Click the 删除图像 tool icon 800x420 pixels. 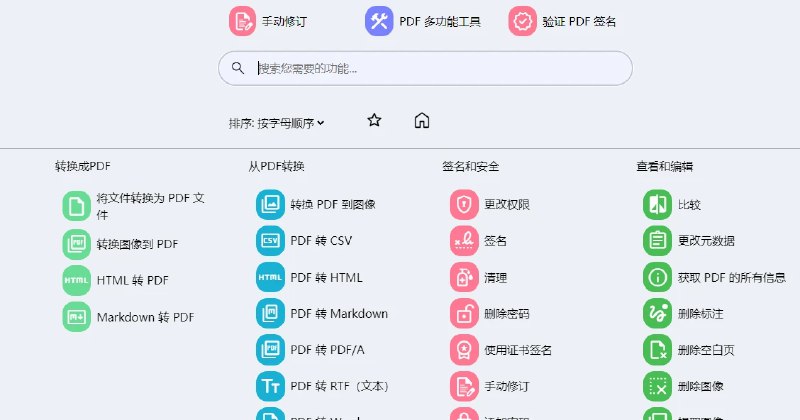click(x=658, y=386)
